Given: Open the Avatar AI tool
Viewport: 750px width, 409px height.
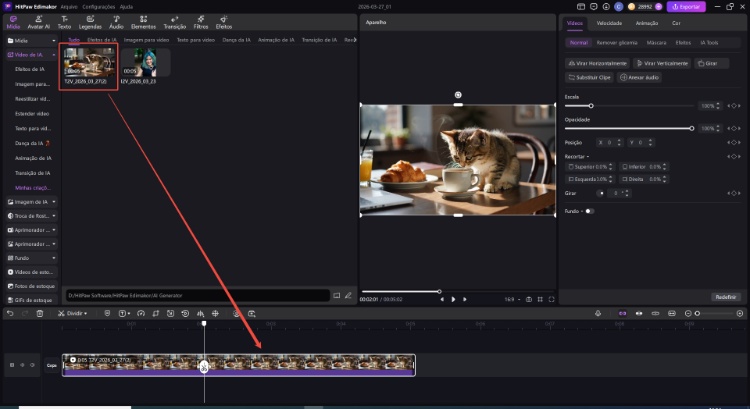Looking at the screenshot, I should [x=39, y=22].
